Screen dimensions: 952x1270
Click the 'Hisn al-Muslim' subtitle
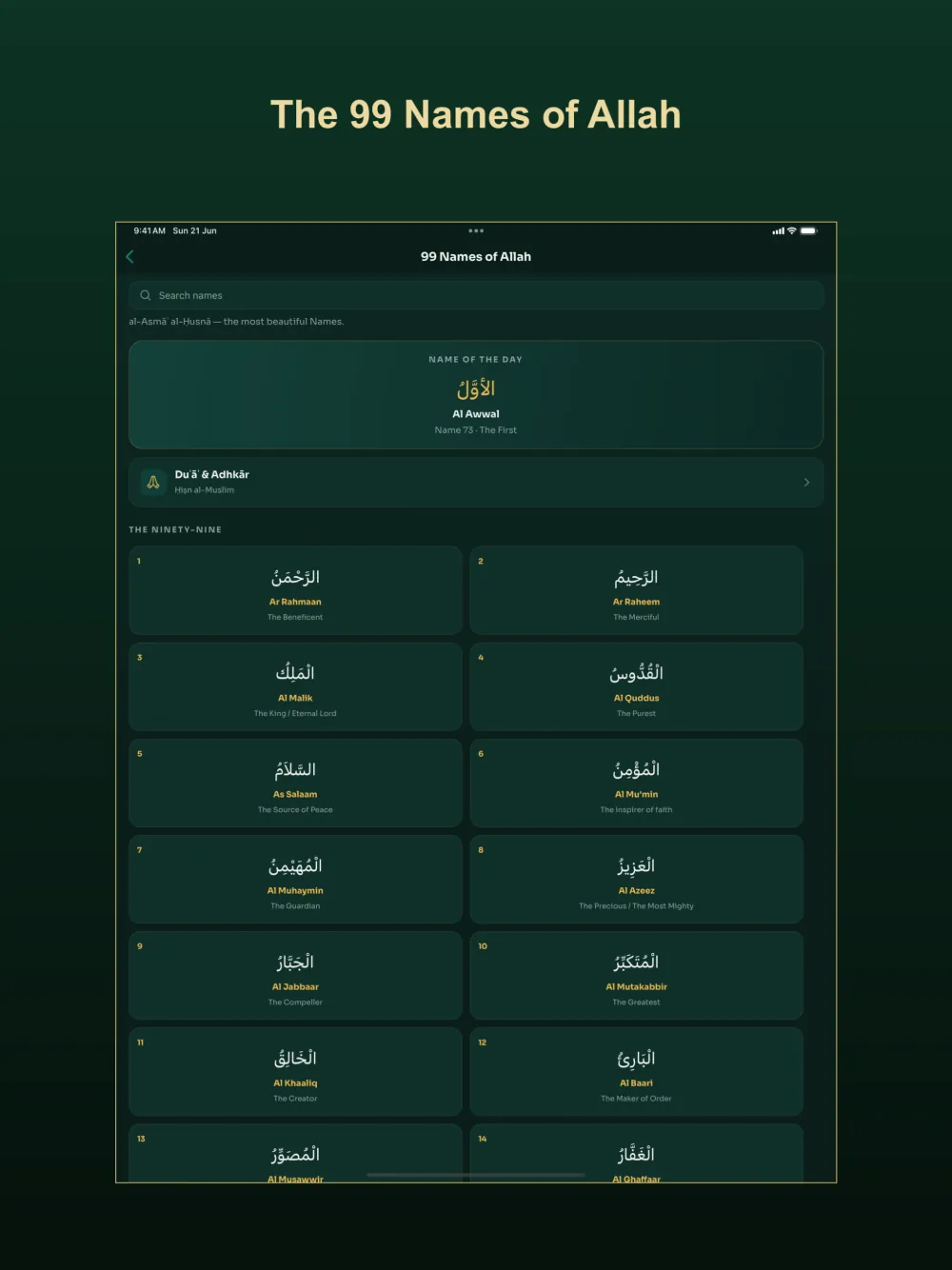[204, 490]
